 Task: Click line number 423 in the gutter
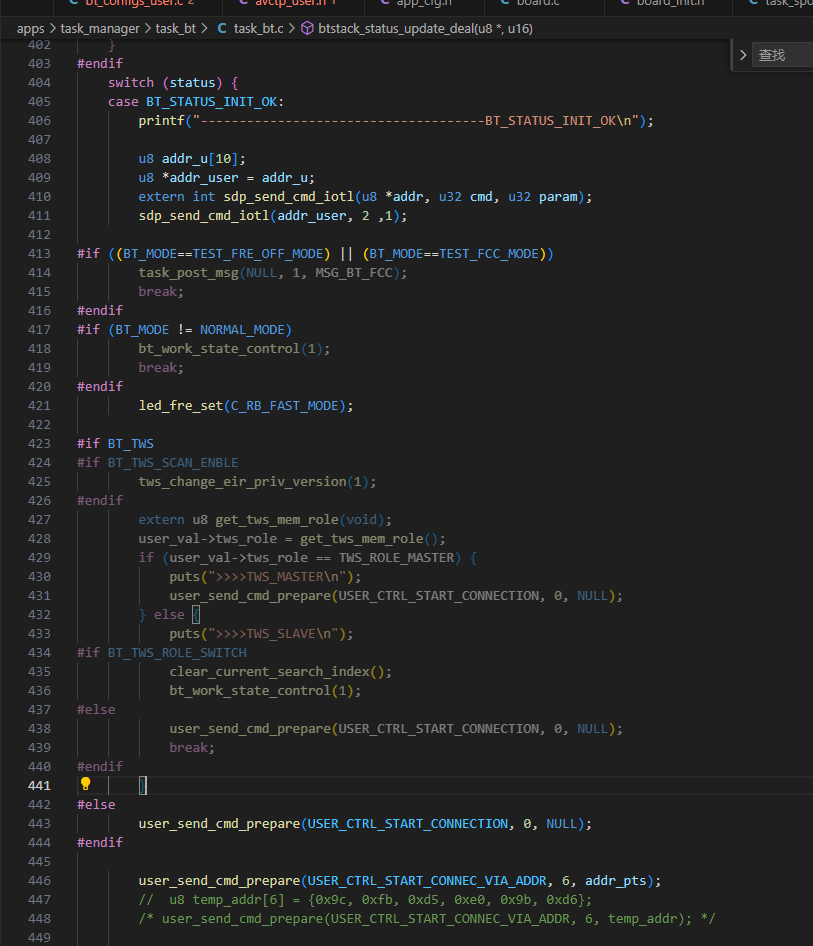pos(39,443)
